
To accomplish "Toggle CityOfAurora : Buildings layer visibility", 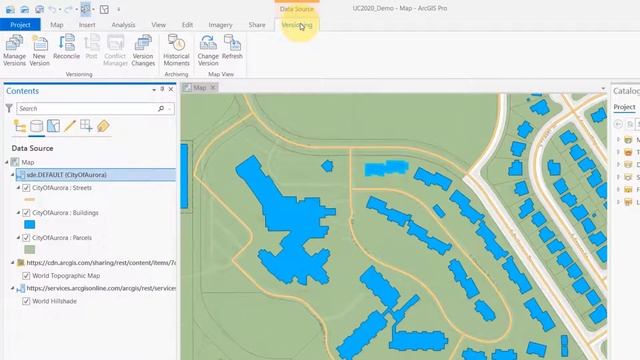I will pyautogui.click(x=26, y=213).
